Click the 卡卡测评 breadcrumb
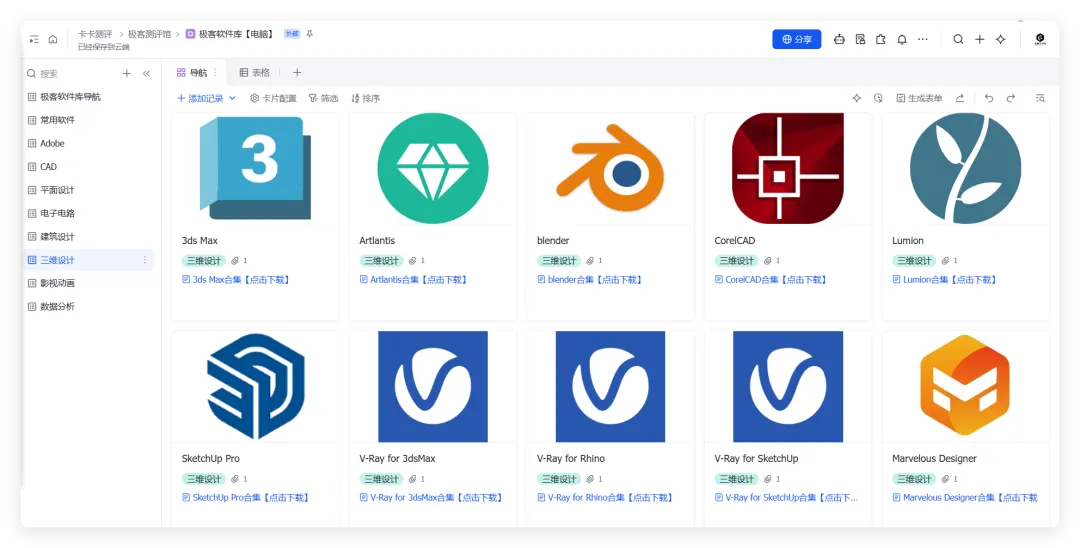Viewport: 1080px width, 548px height. 95,34
